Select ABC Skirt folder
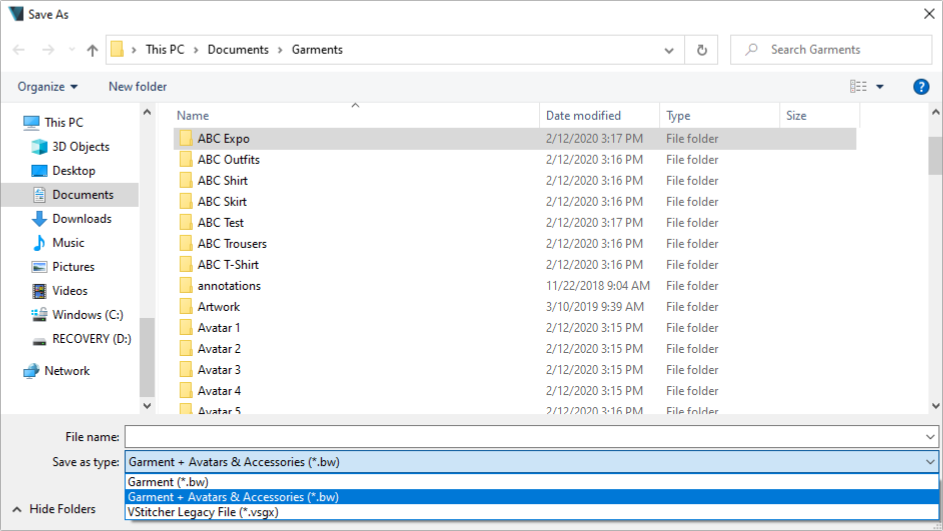This screenshot has height=531, width=943. click(222, 201)
